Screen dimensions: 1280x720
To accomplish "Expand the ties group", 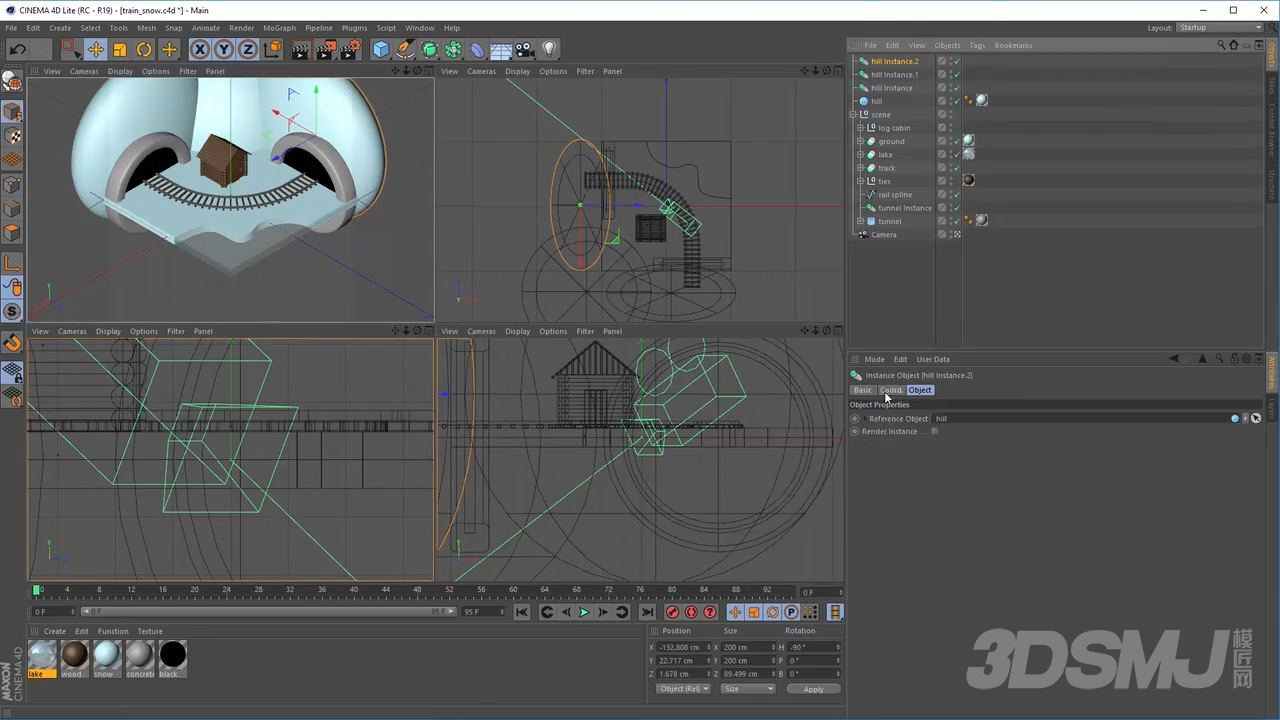I will [x=860, y=181].
